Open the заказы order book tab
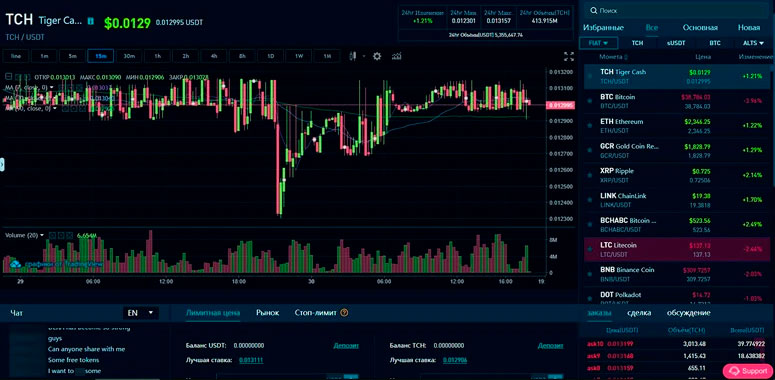Viewport: 775px width, 380px height. click(x=599, y=313)
